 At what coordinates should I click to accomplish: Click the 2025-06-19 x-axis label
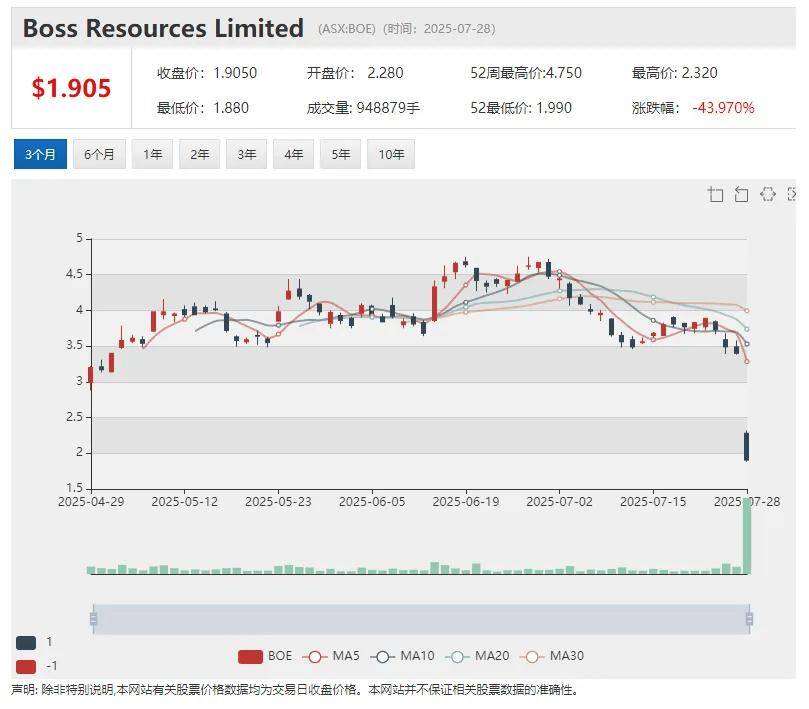[466, 502]
